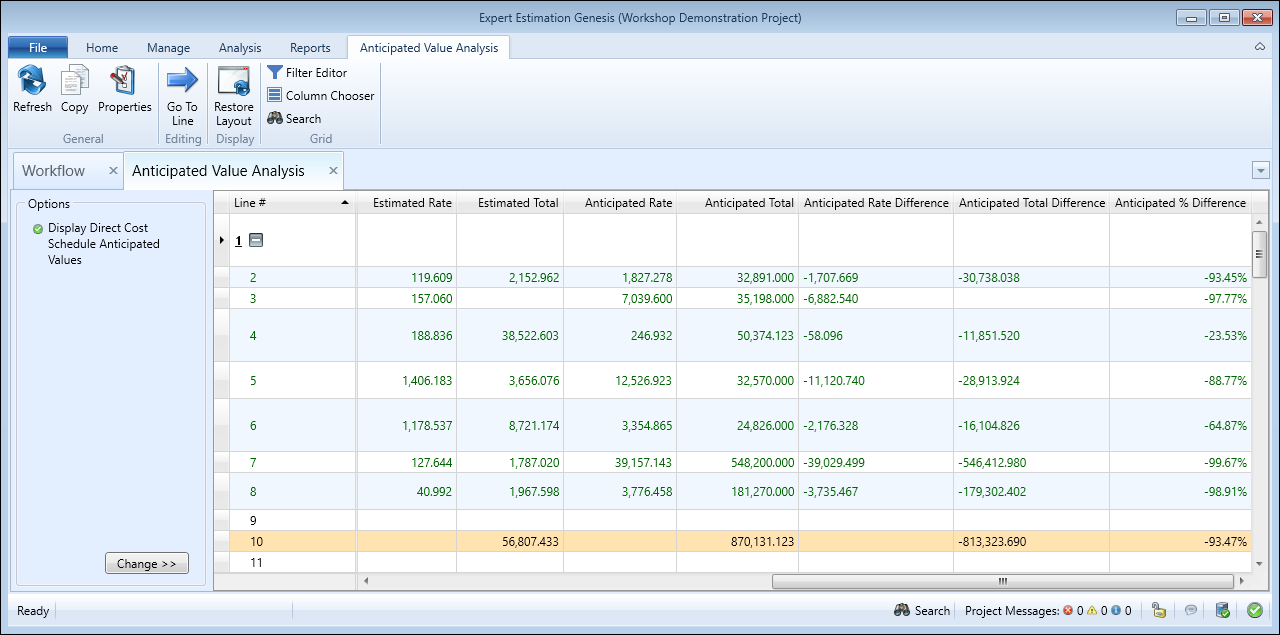1280x635 pixels.
Task: Collapse the ribbon using the chevron
Action: (x=1259, y=47)
